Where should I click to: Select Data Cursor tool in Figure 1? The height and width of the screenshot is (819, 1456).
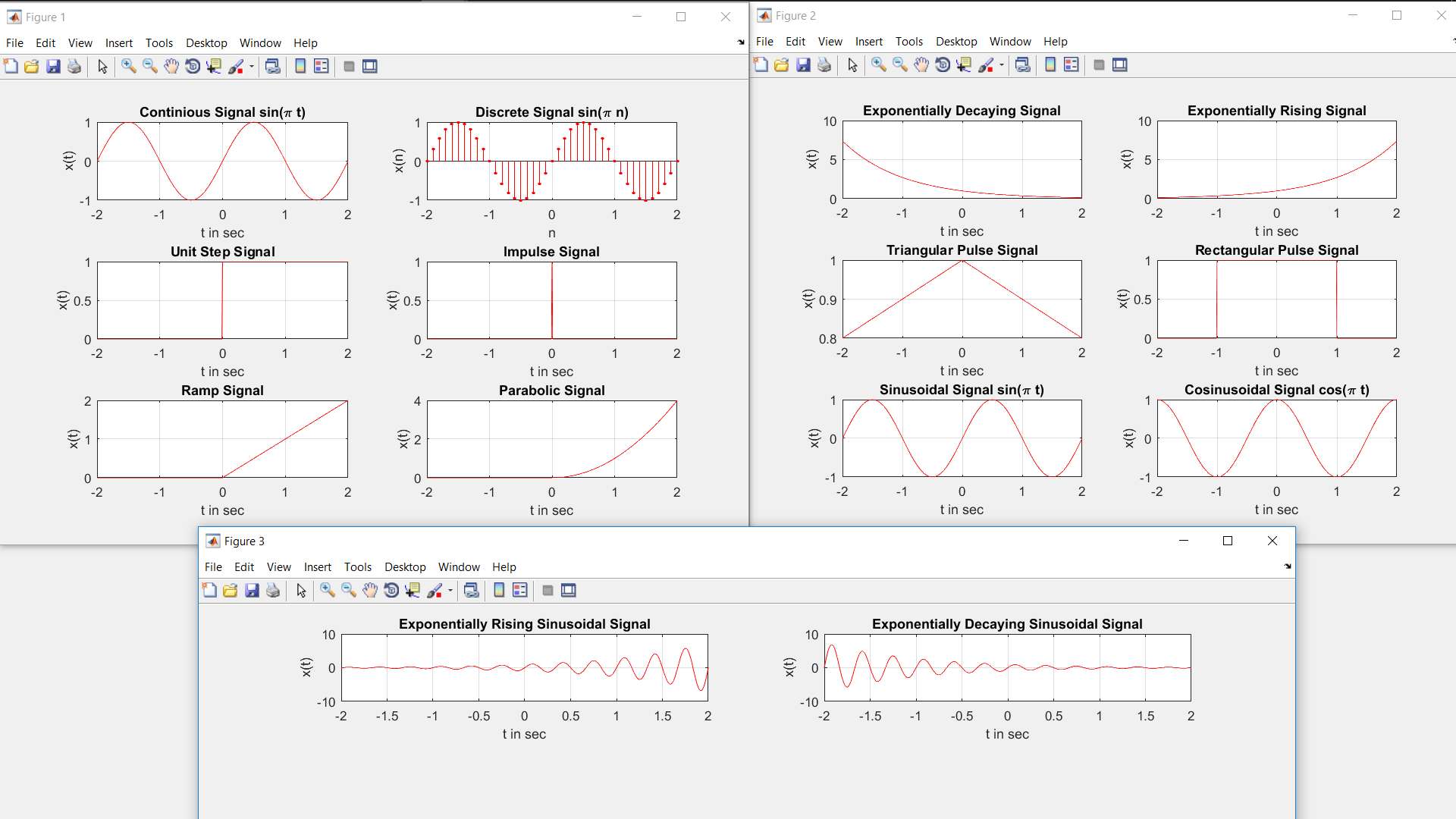214,67
